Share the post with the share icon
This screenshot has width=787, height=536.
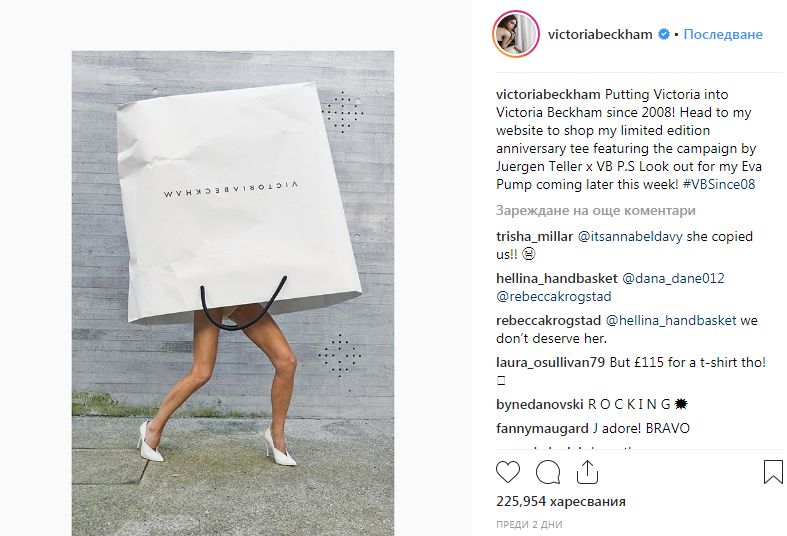click(x=587, y=472)
